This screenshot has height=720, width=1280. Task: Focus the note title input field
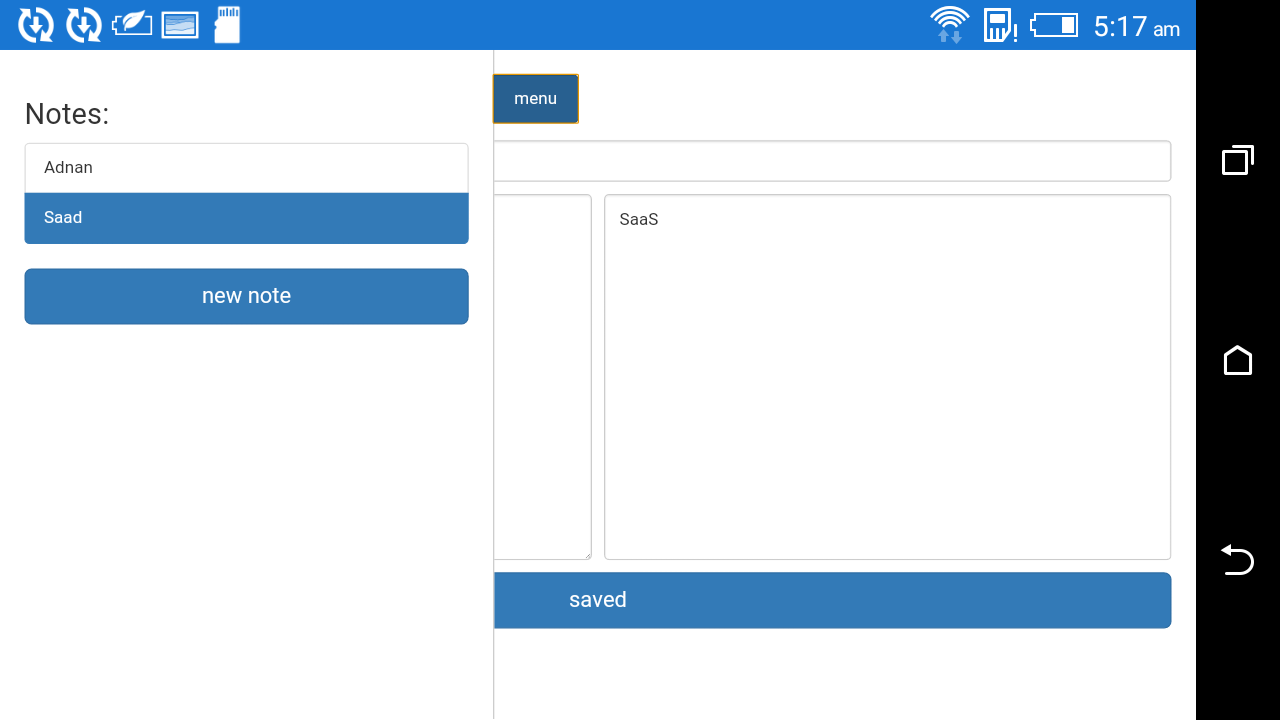[830, 161]
